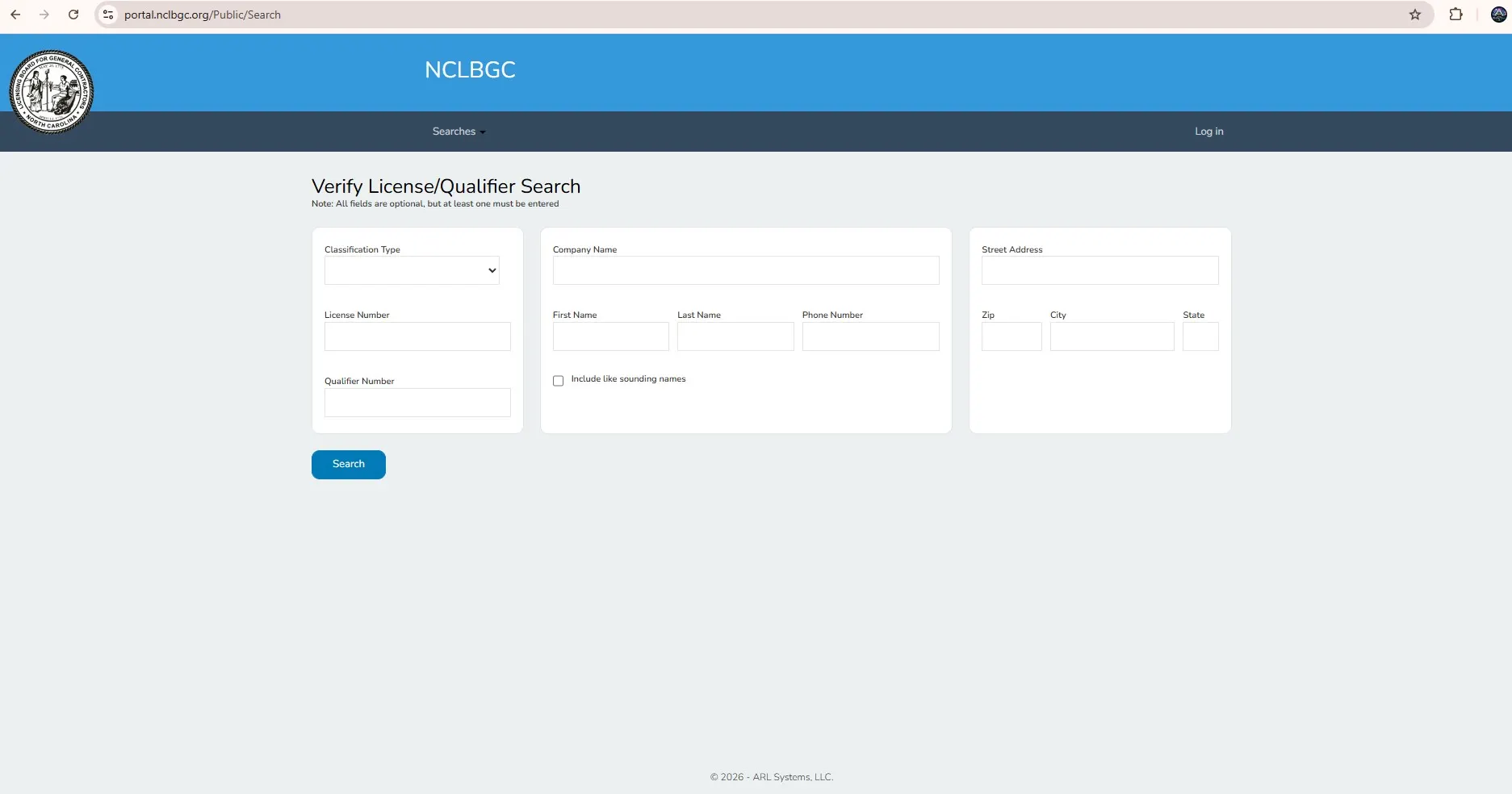
Task: Click the NCLBGC site title
Action: [x=470, y=70]
